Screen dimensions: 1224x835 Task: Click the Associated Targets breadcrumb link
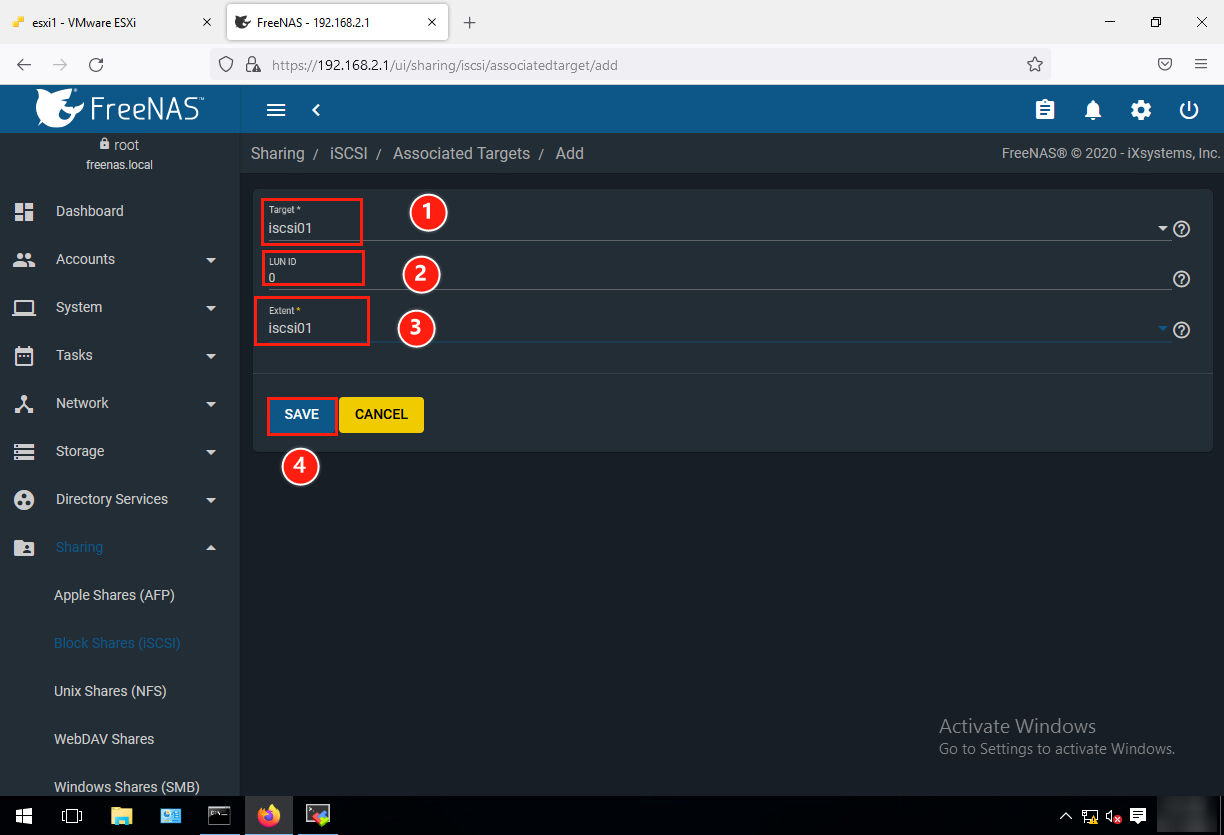[x=461, y=154]
